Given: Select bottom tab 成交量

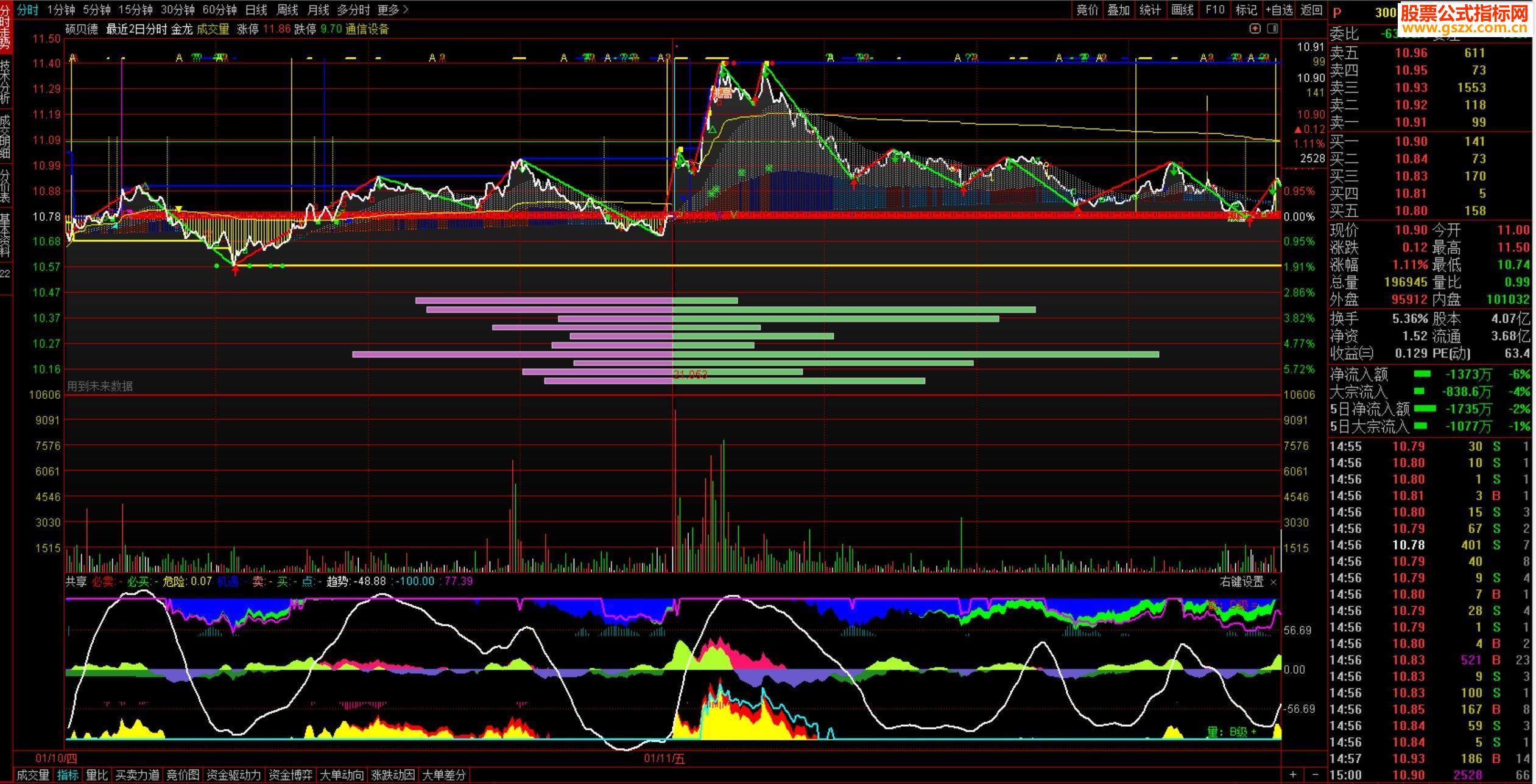Looking at the screenshot, I should click(x=33, y=775).
